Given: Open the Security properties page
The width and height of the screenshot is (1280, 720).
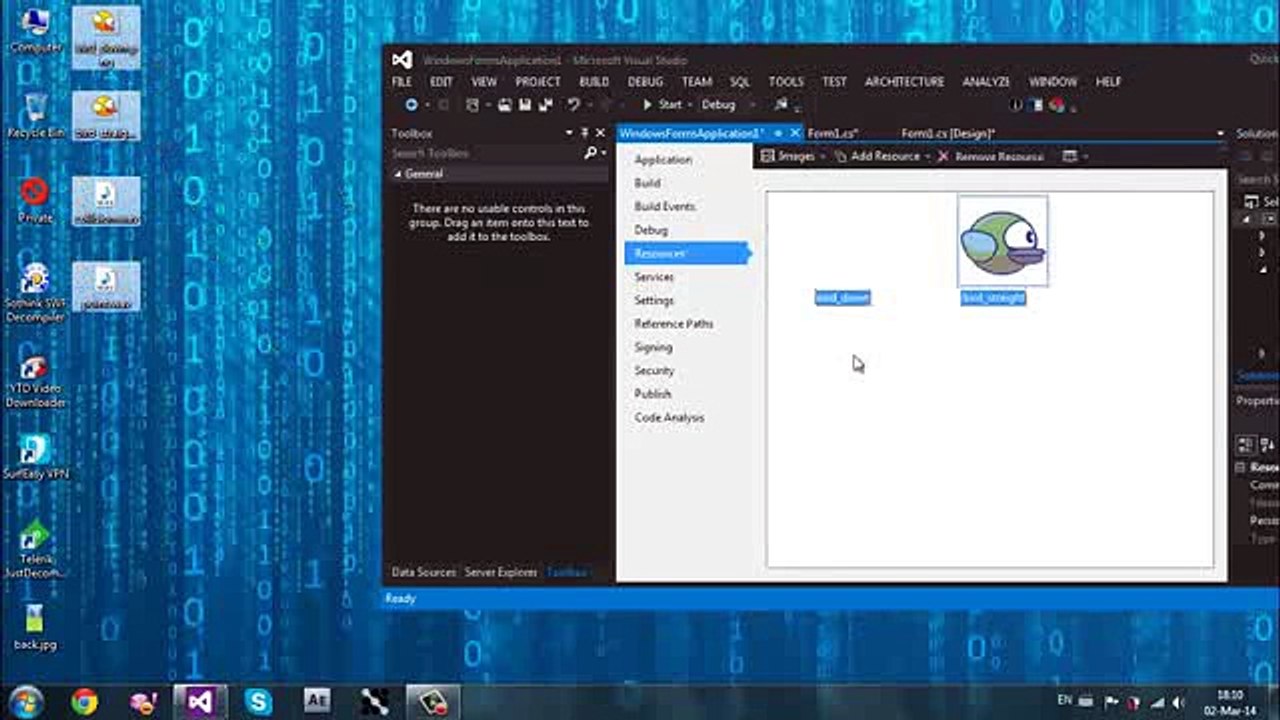Looking at the screenshot, I should [x=654, y=371].
